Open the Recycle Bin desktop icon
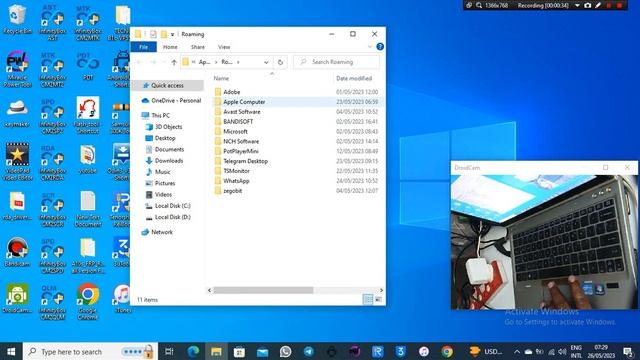Image resolution: width=640 pixels, height=360 pixels. point(17,19)
